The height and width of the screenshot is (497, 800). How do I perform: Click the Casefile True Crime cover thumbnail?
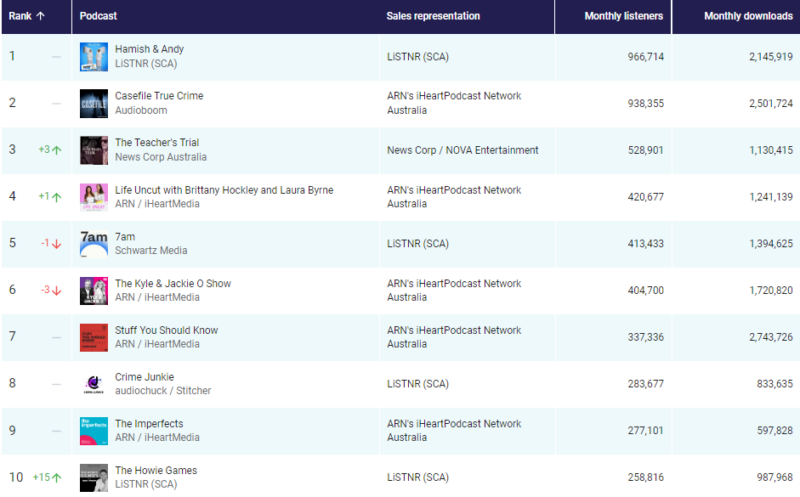click(x=94, y=103)
